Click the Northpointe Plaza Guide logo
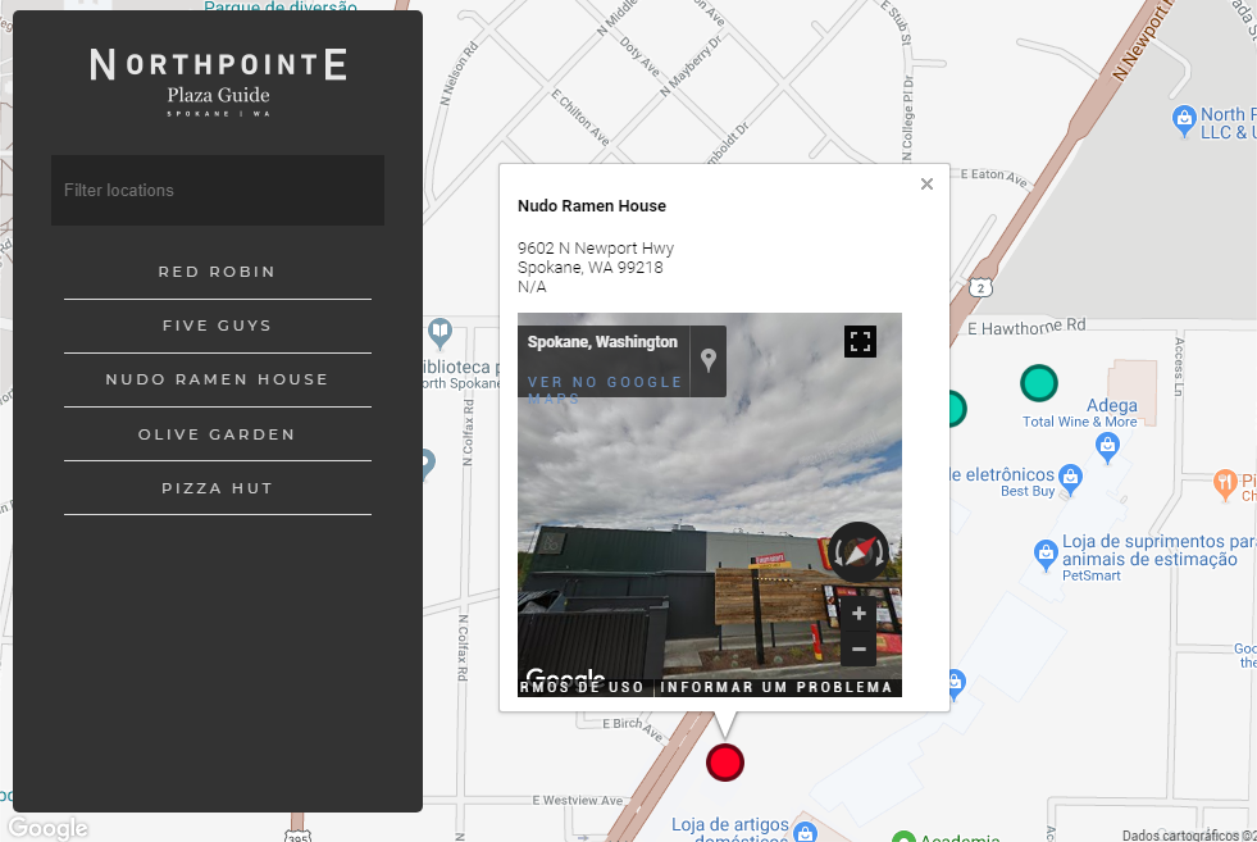1257x842 pixels. [x=218, y=82]
